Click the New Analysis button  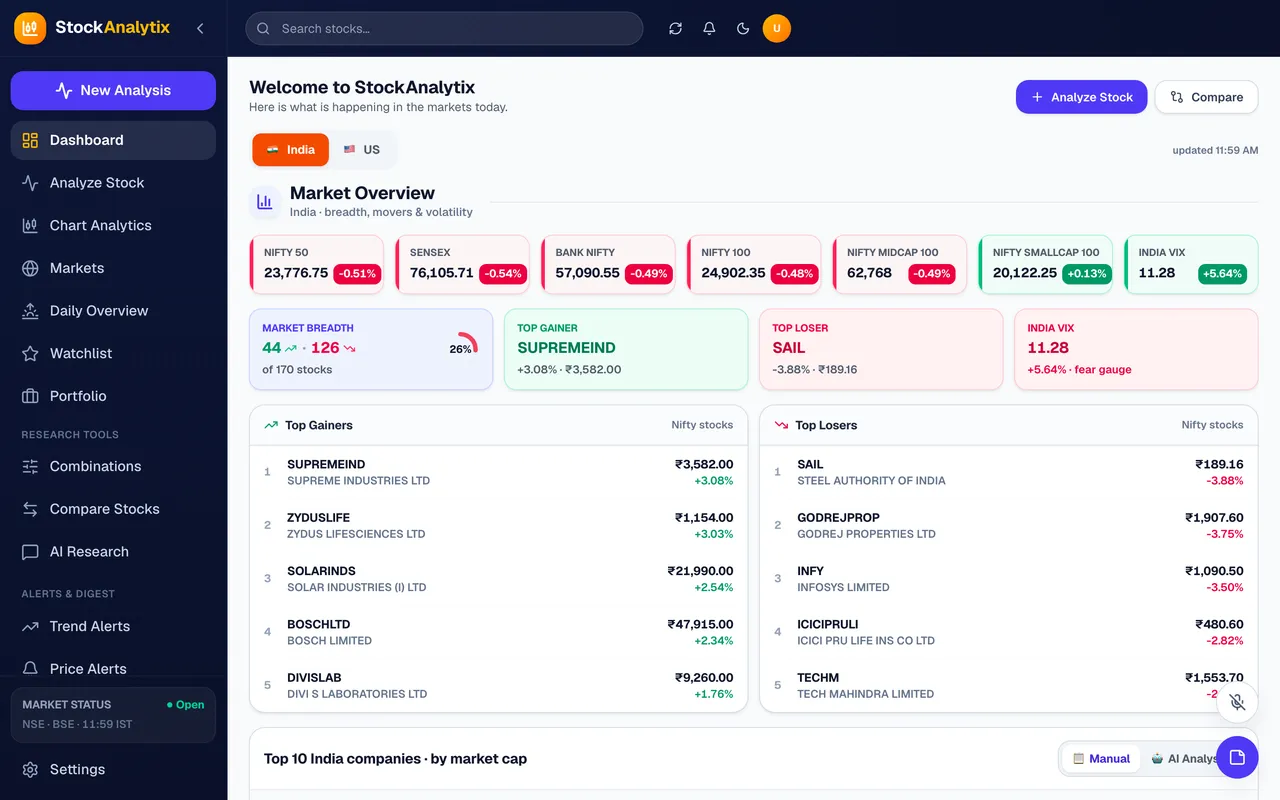click(x=113, y=90)
